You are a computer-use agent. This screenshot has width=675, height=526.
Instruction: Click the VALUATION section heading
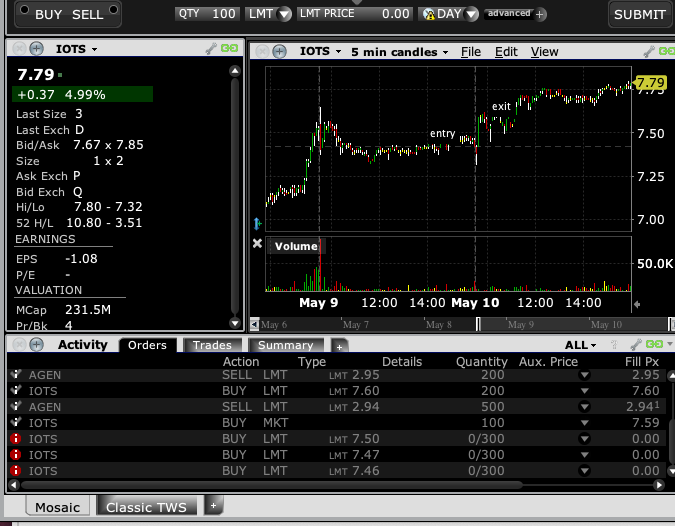click(x=48, y=290)
